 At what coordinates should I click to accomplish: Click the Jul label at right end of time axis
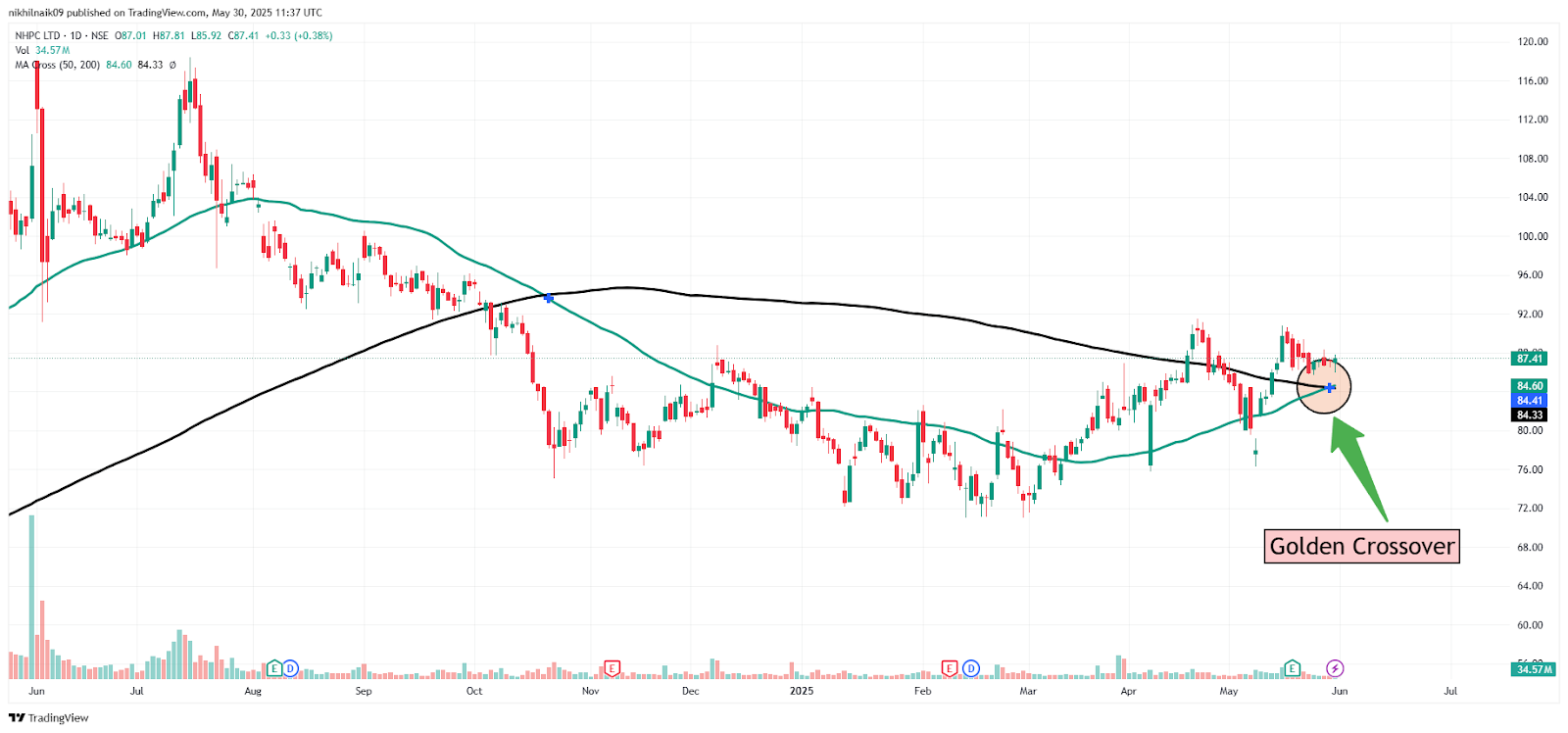[1450, 691]
